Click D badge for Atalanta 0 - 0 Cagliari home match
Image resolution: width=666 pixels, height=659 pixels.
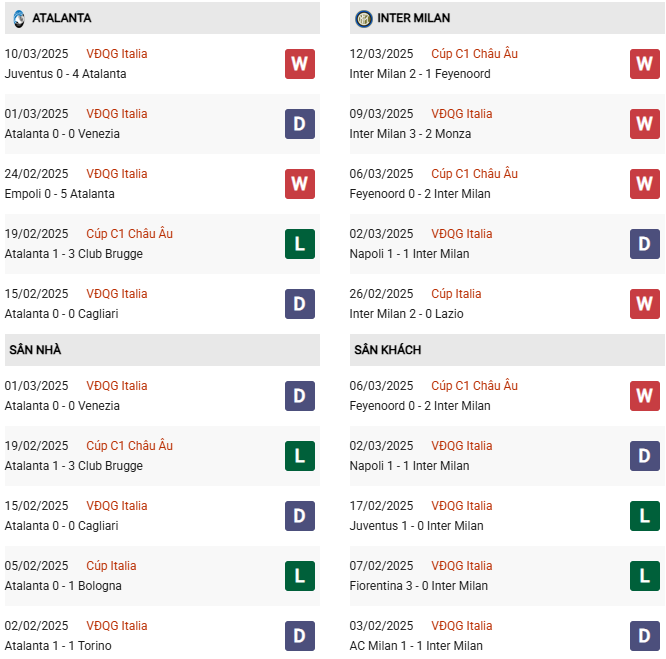click(300, 516)
